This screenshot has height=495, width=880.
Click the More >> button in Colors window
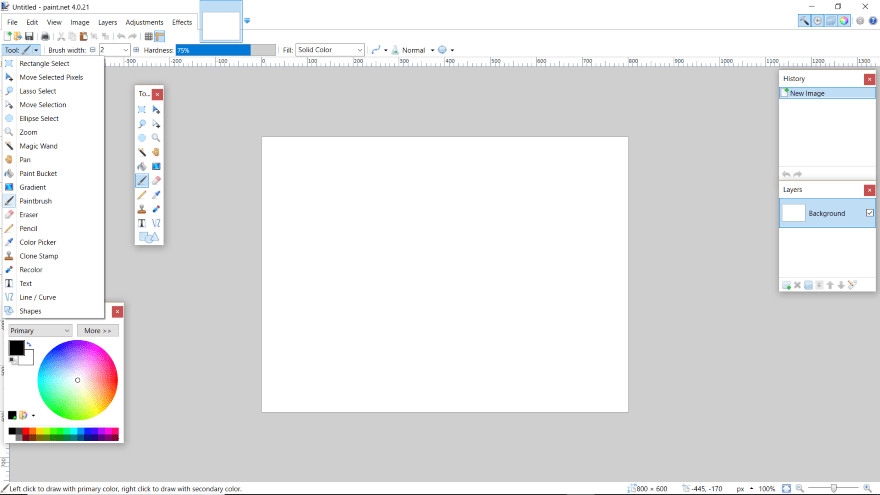tap(97, 330)
